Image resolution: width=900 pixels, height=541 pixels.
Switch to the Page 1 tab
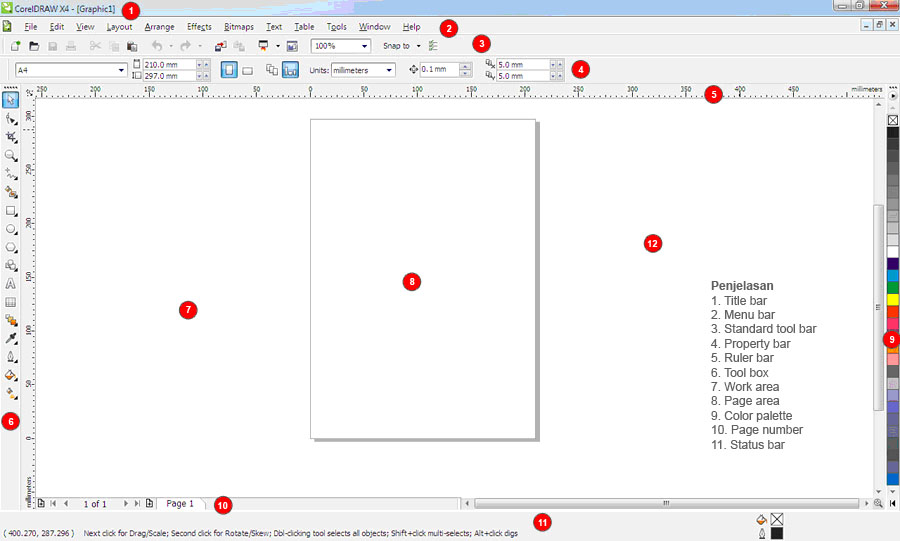coord(180,503)
